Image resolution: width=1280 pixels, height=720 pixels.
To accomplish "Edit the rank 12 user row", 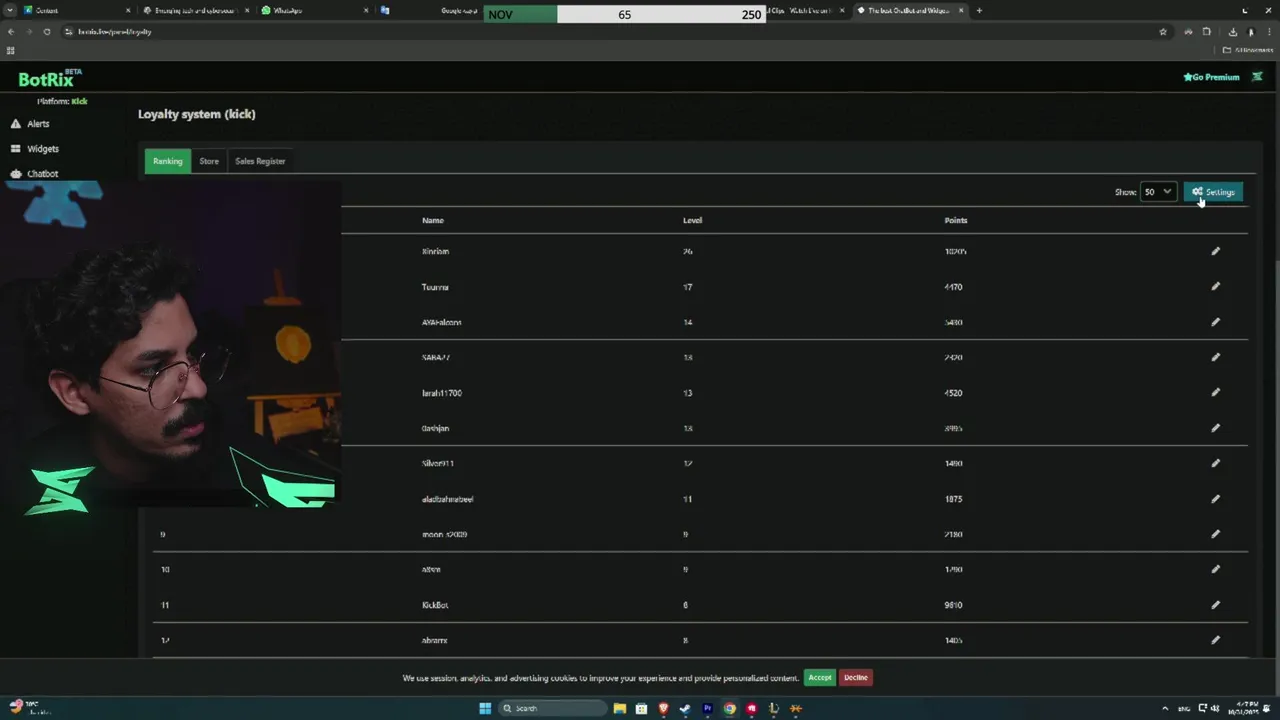I will [x=1215, y=640].
